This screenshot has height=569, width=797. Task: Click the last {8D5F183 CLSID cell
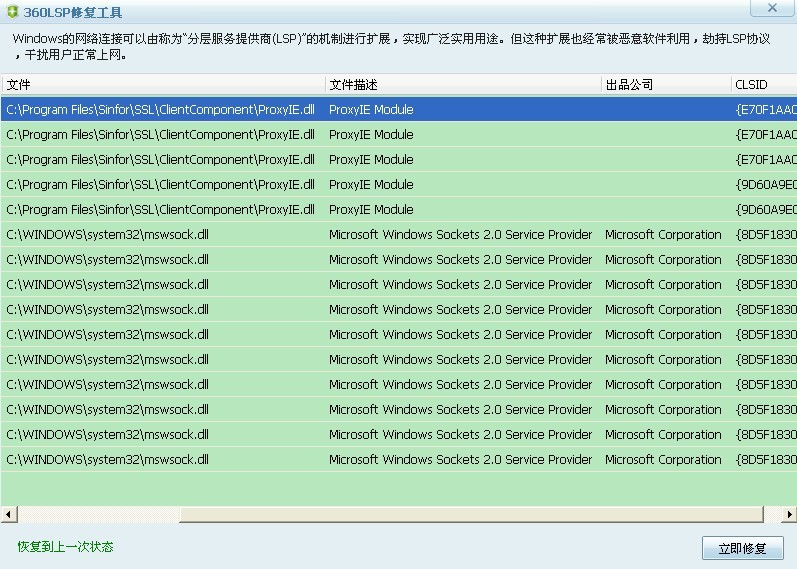click(766, 459)
